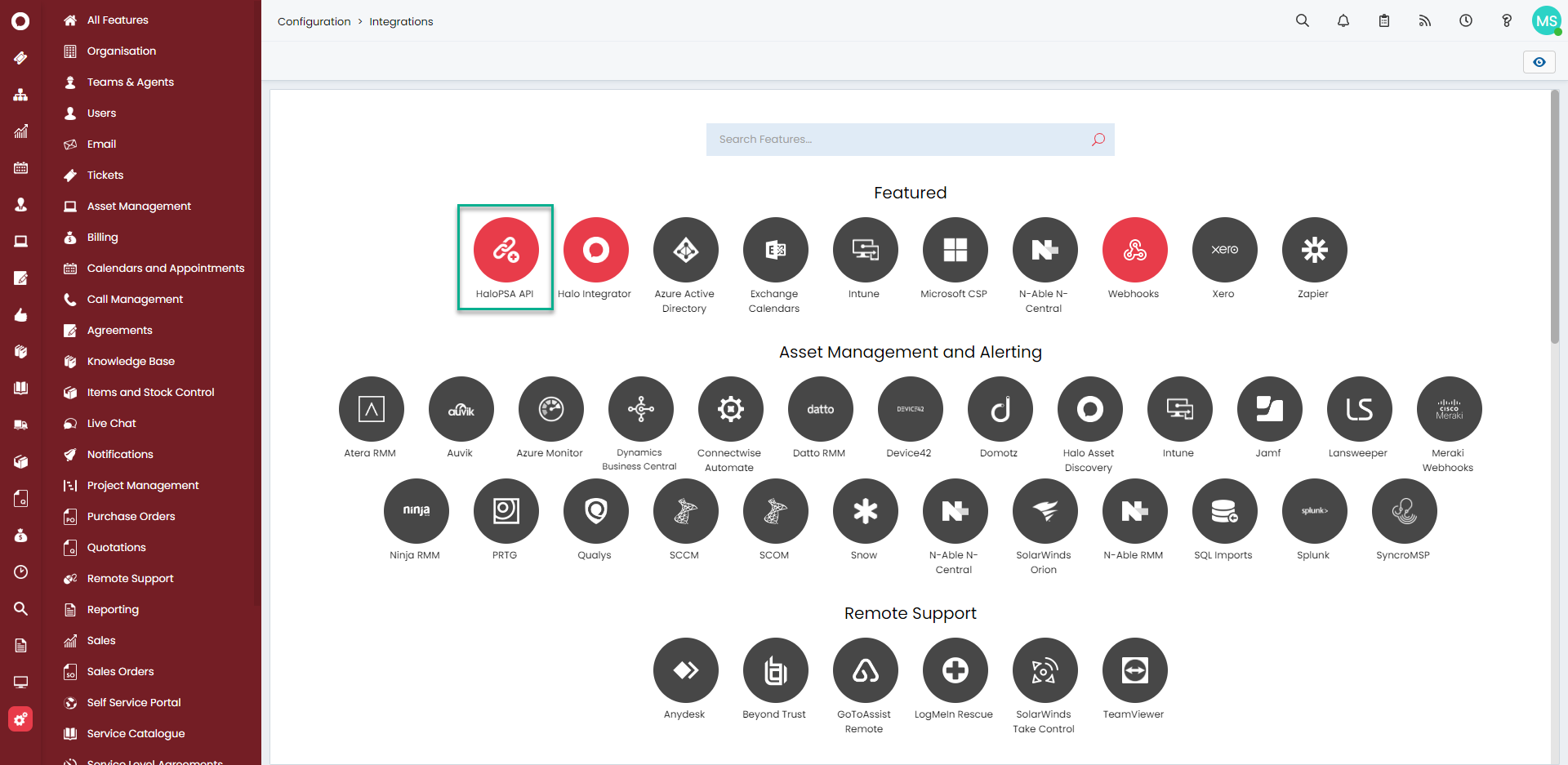The image size is (1568, 765).
Task: Click the Splunk integration icon
Action: tap(1314, 511)
